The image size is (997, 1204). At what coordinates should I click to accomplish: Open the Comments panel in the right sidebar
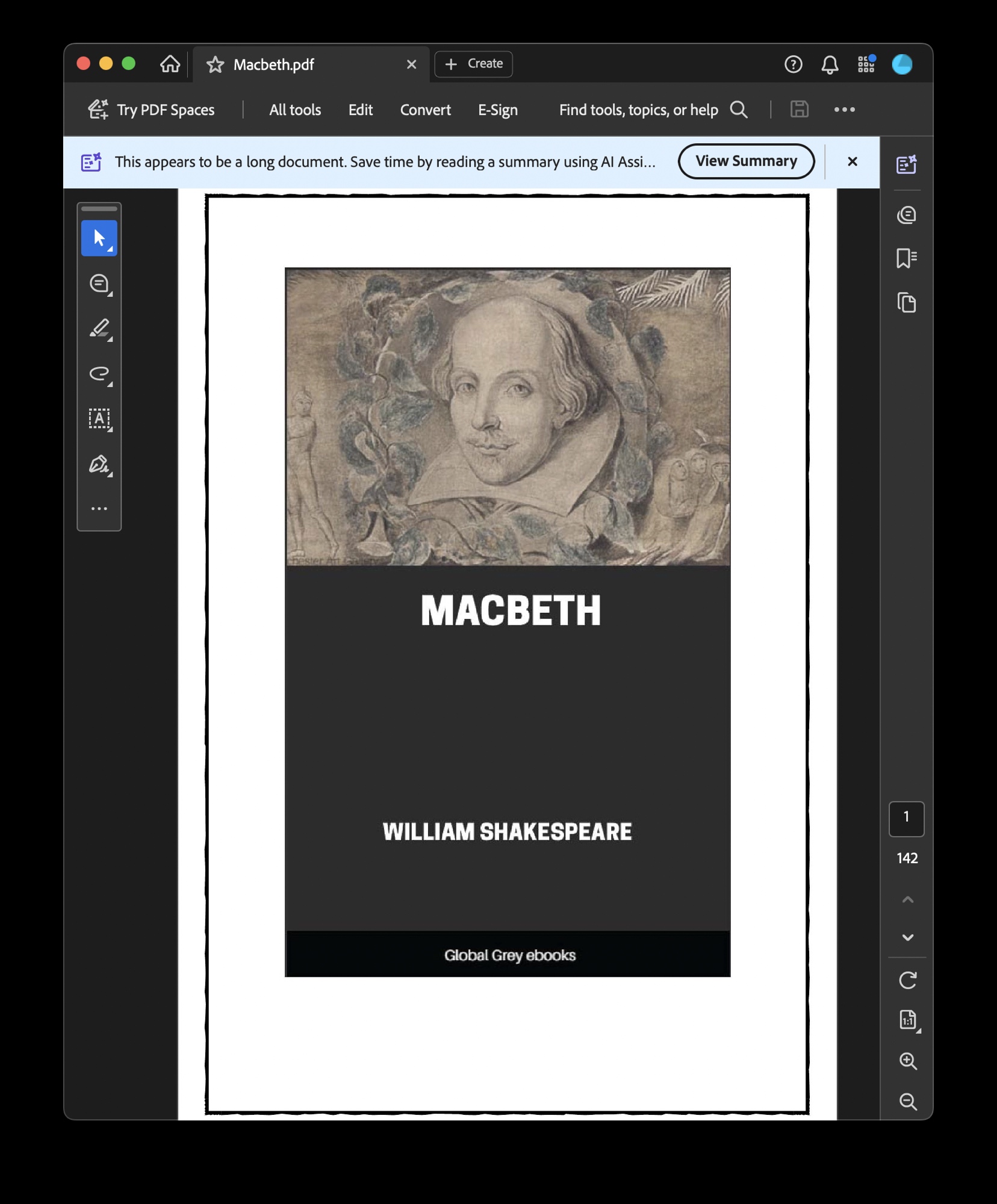(x=906, y=215)
